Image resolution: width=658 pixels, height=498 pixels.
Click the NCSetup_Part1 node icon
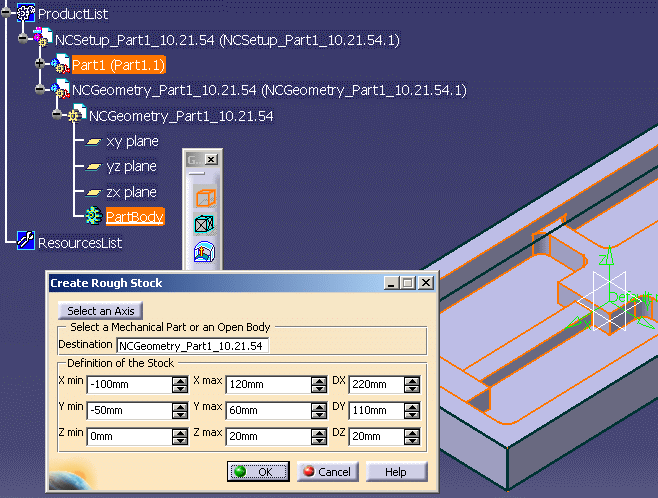pyautogui.click(x=45, y=39)
